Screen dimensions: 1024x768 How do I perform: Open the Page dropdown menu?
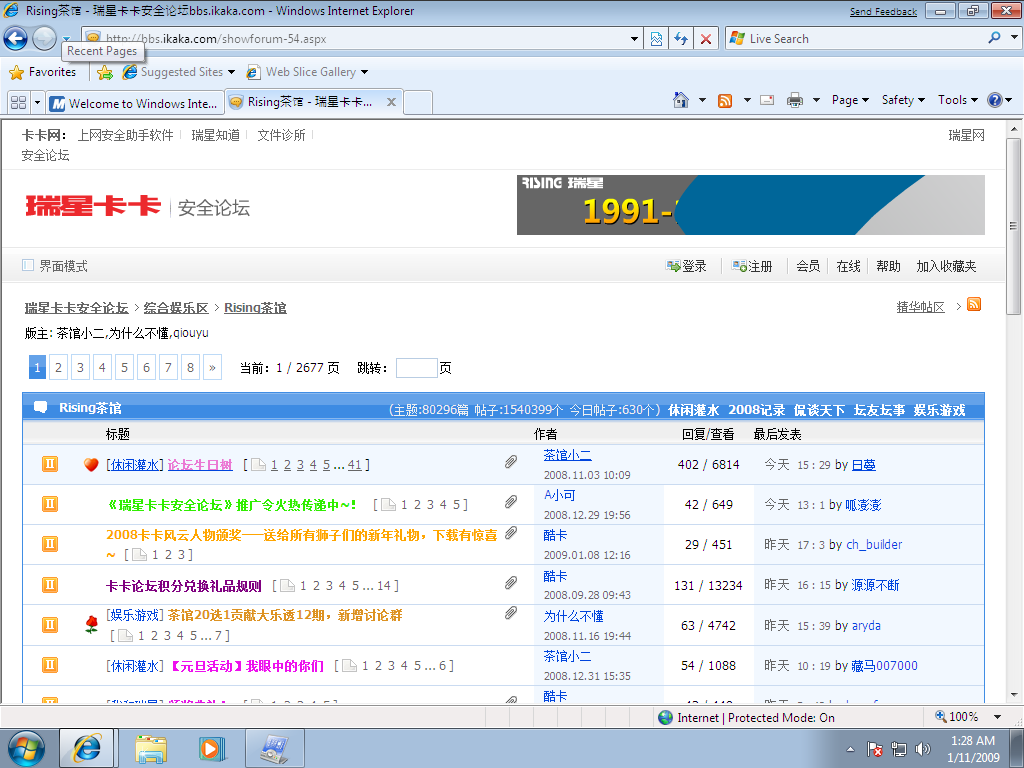850,100
